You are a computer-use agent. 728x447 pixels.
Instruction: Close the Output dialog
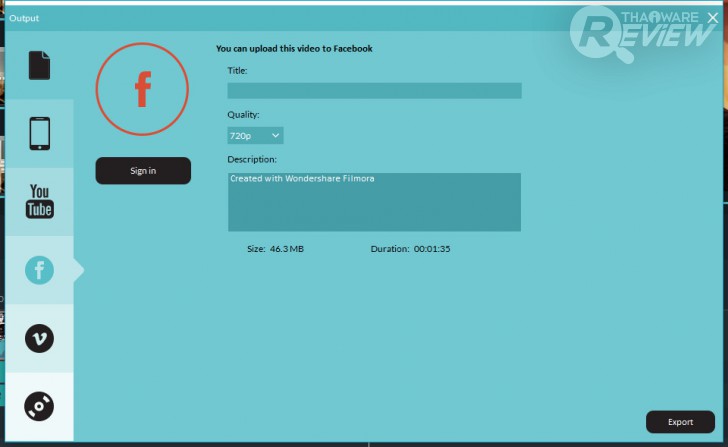pyautogui.click(x=713, y=18)
